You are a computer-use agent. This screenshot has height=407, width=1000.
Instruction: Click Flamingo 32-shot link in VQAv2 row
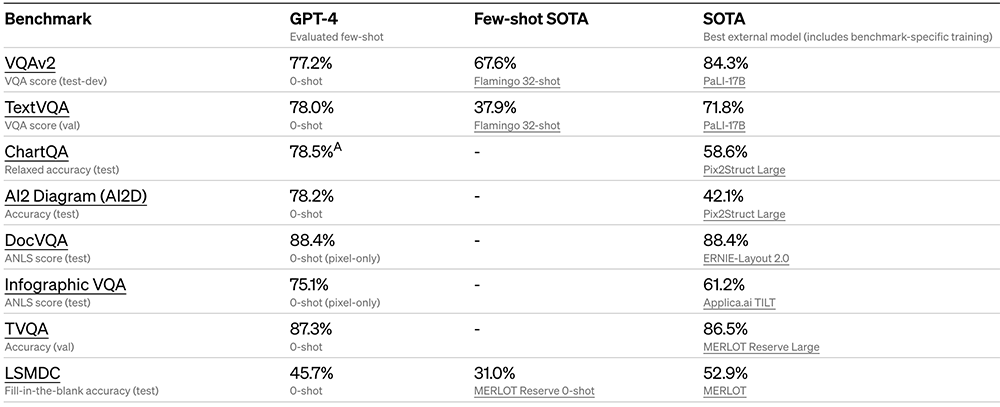[x=517, y=81]
